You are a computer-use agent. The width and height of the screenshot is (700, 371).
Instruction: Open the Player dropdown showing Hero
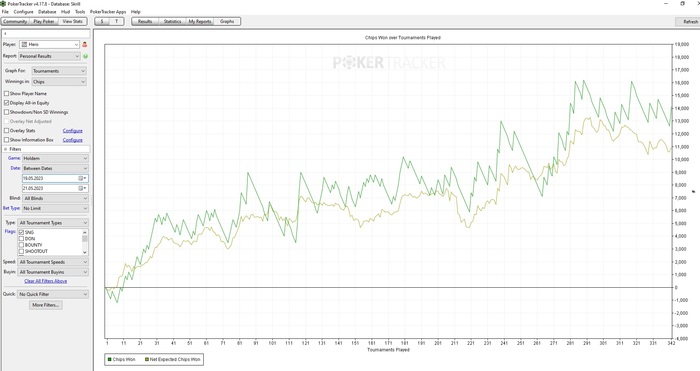point(50,45)
